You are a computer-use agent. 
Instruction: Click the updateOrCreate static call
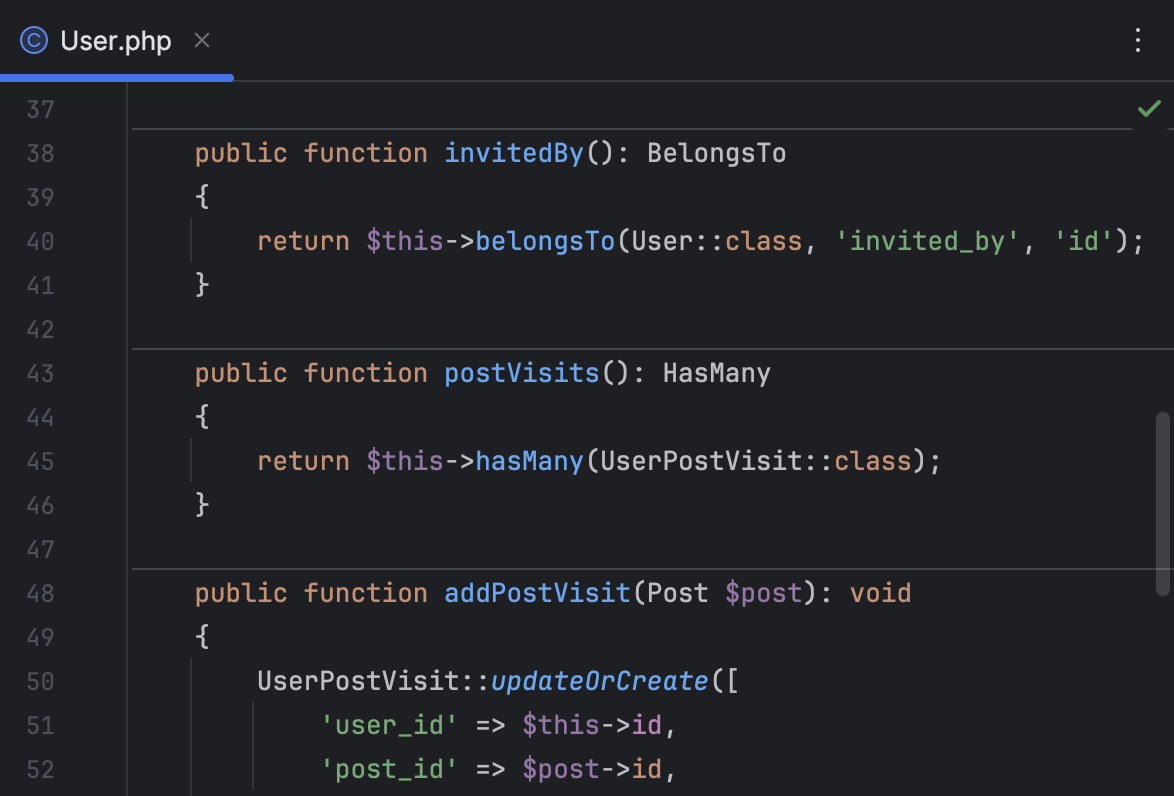pos(600,681)
